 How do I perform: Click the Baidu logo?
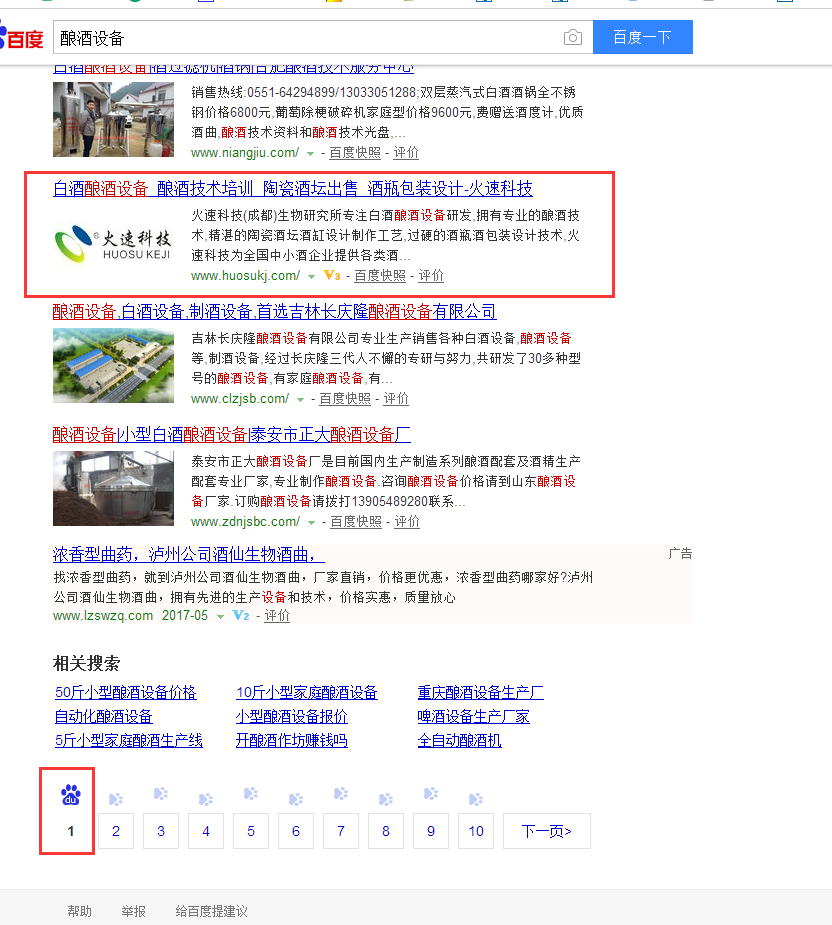(x=22, y=37)
